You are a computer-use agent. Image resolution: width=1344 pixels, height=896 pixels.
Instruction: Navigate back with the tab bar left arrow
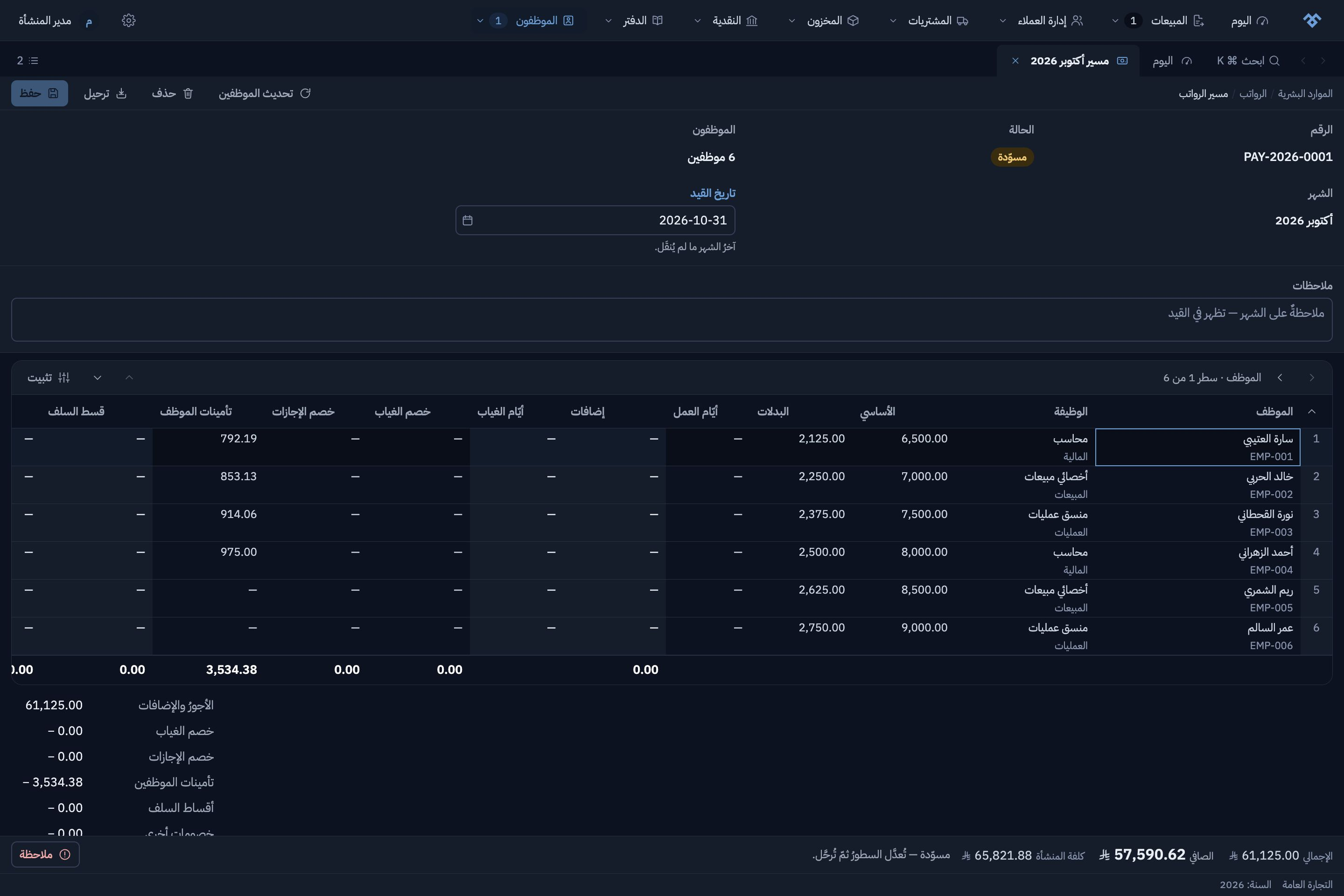pos(1303,61)
